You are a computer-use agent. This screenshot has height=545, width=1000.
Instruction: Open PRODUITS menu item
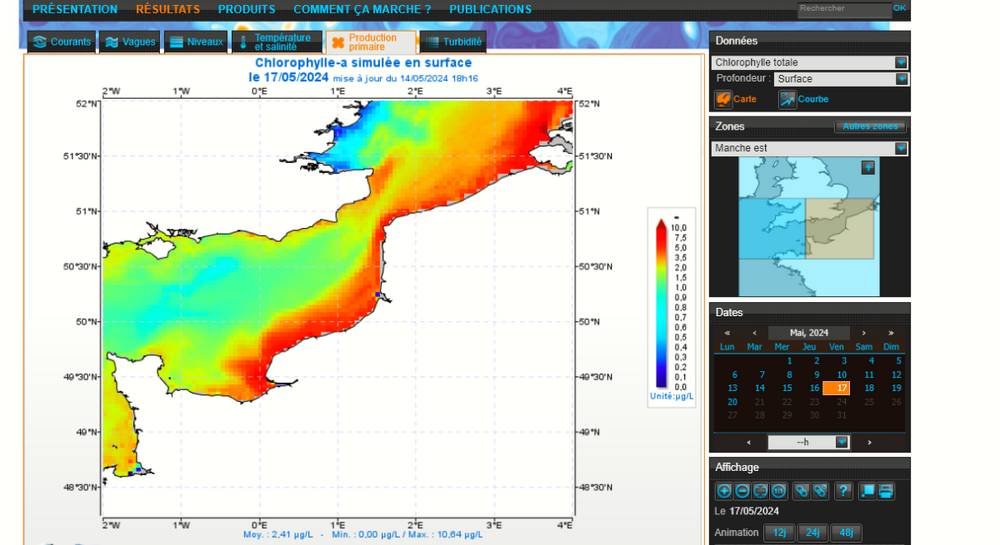[x=247, y=10]
